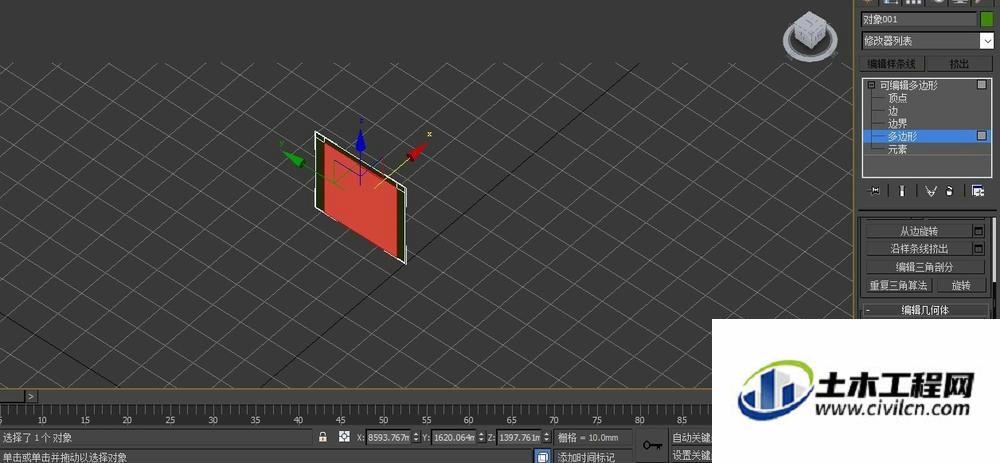Open settings box beside 沿样条线挤出
The height and width of the screenshot is (463, 1000).
pos(979,248)
